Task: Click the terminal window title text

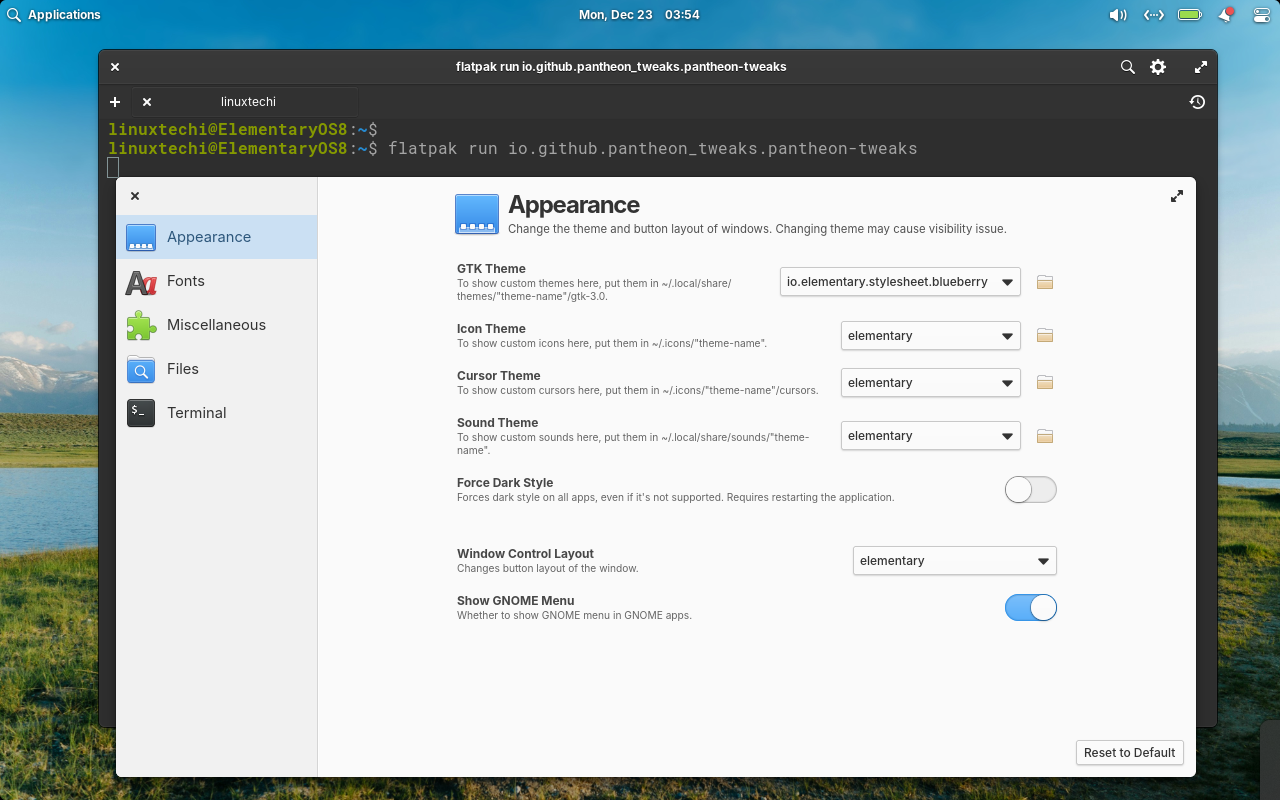Action: pos(621,67)
